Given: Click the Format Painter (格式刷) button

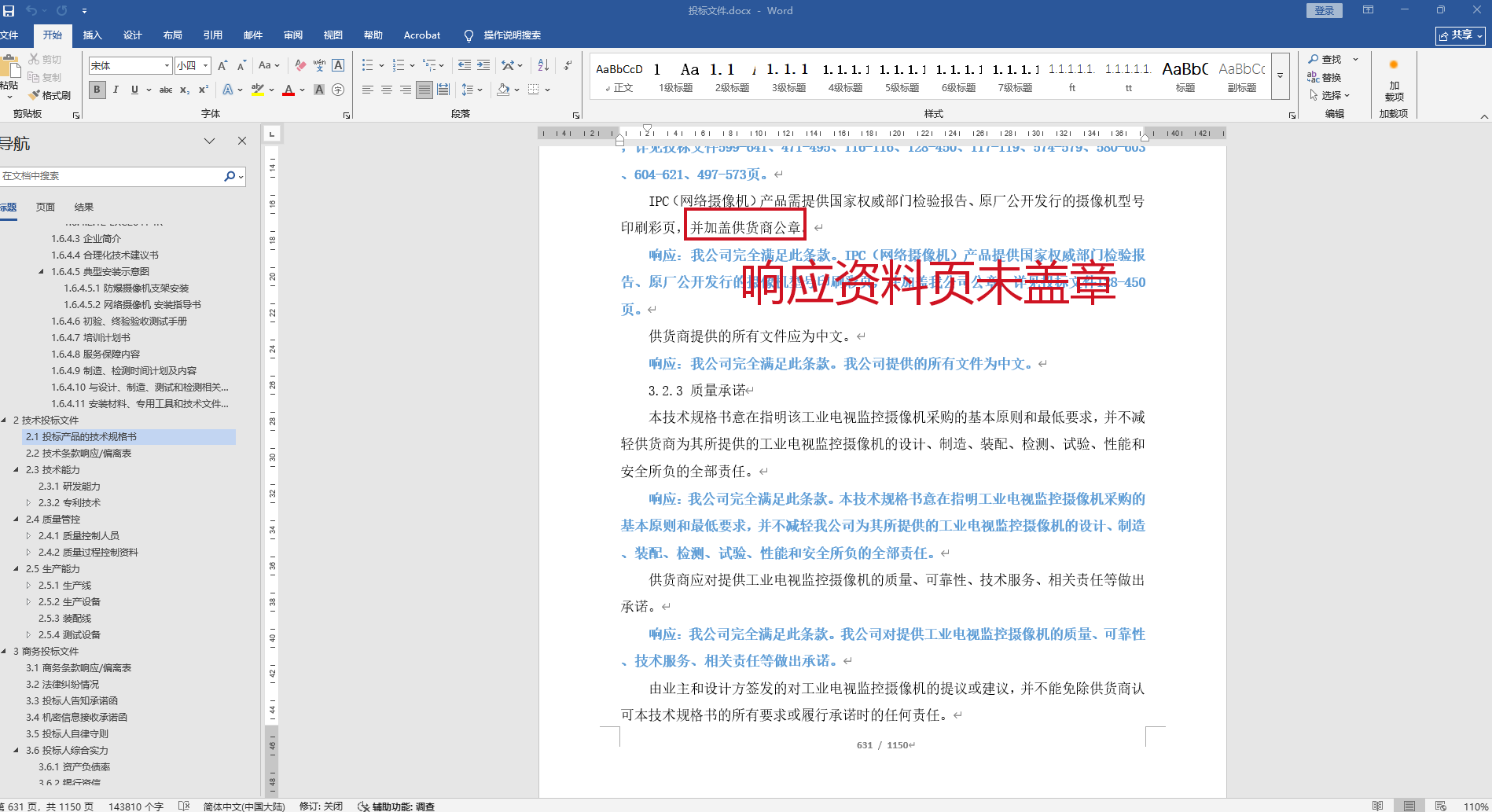Looking at the screenshot, I should pyautogui.click(x=50, y=95).
